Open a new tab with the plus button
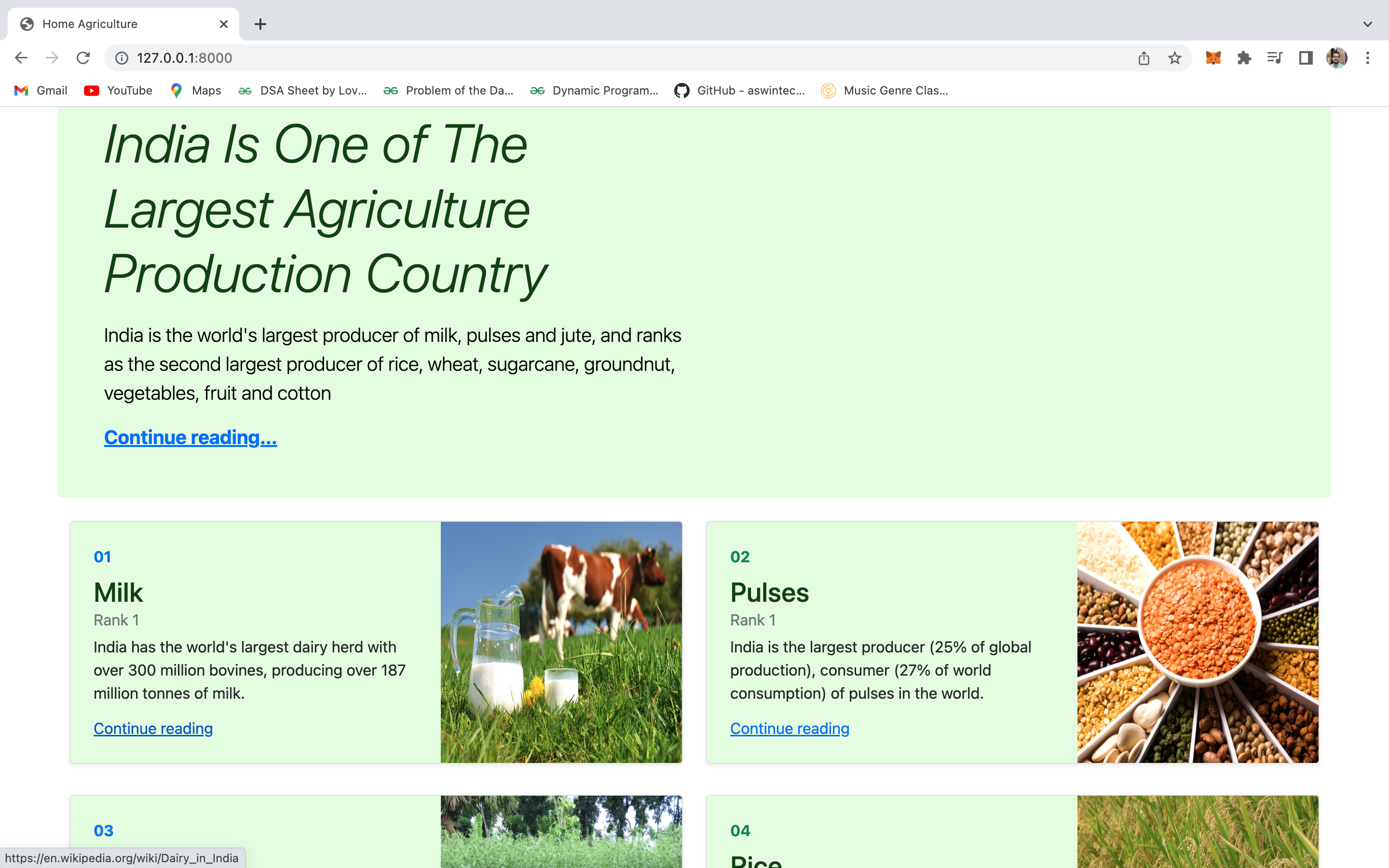 pyautogui.click(x=260, y=24)
